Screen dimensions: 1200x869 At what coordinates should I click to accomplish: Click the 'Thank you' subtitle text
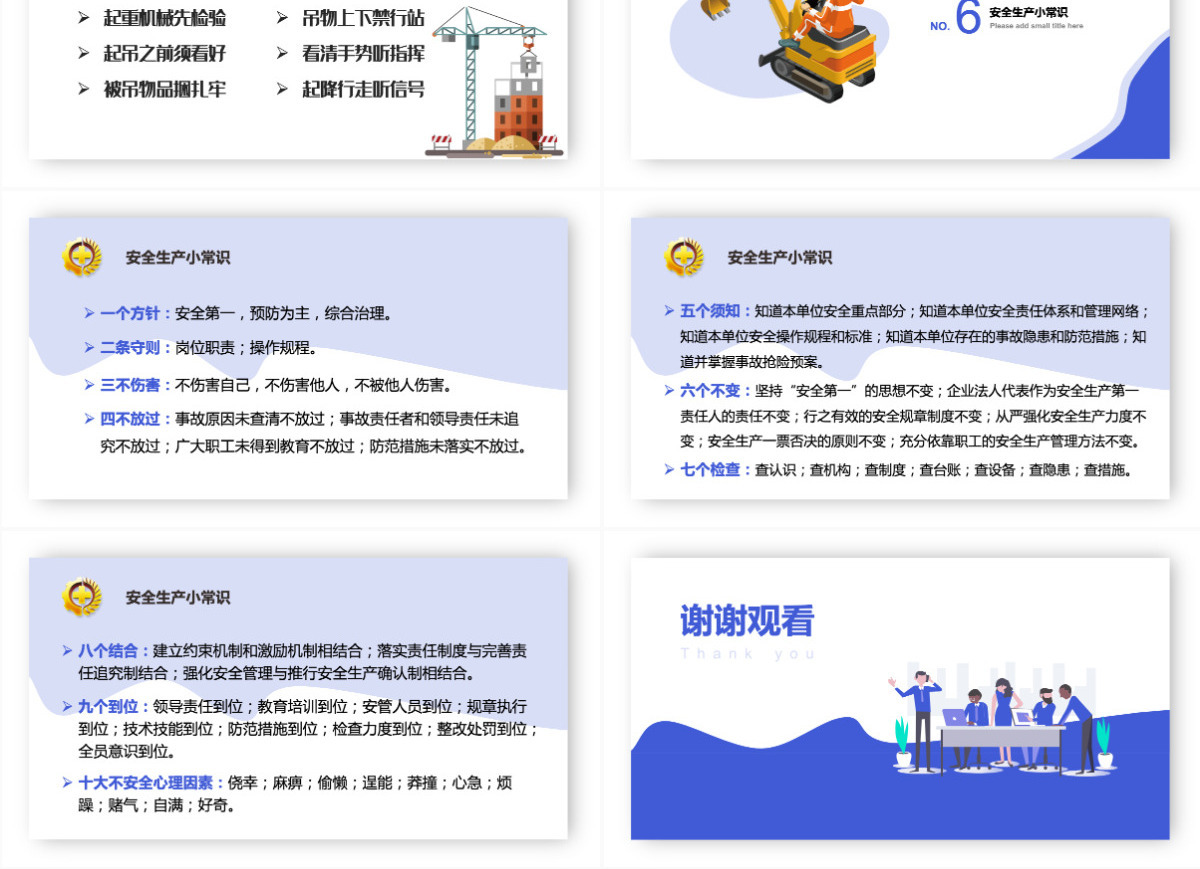747,654
